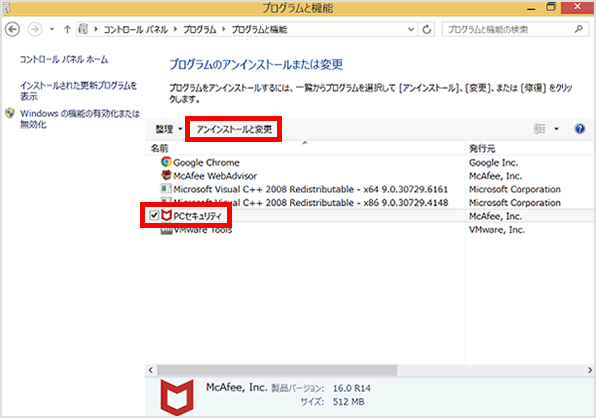The height and width of the screenshot is (418, 596).
Task: Click the Forward navigation arrow
Action: [35, 30]
